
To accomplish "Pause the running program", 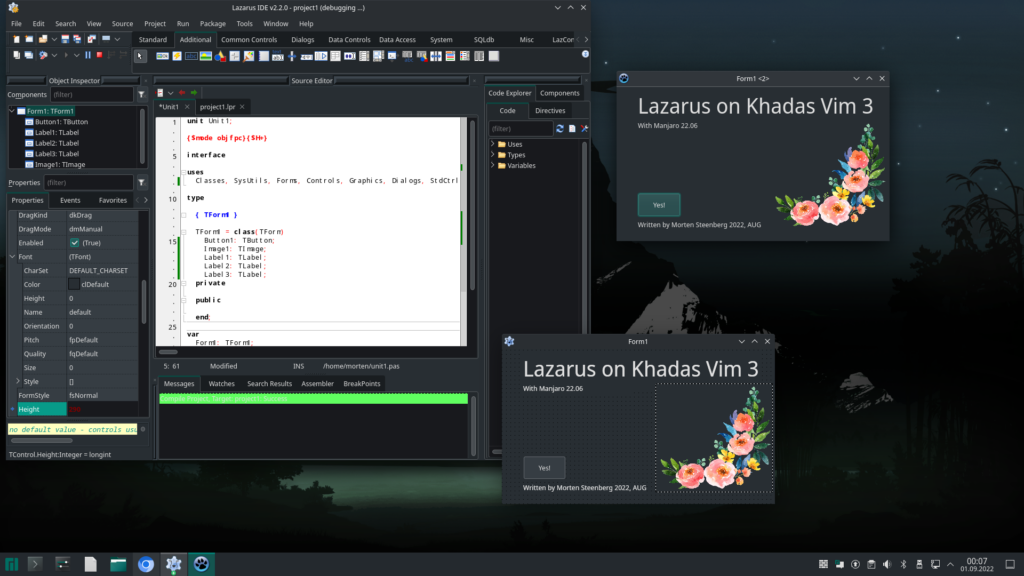I will click(88, 56).
